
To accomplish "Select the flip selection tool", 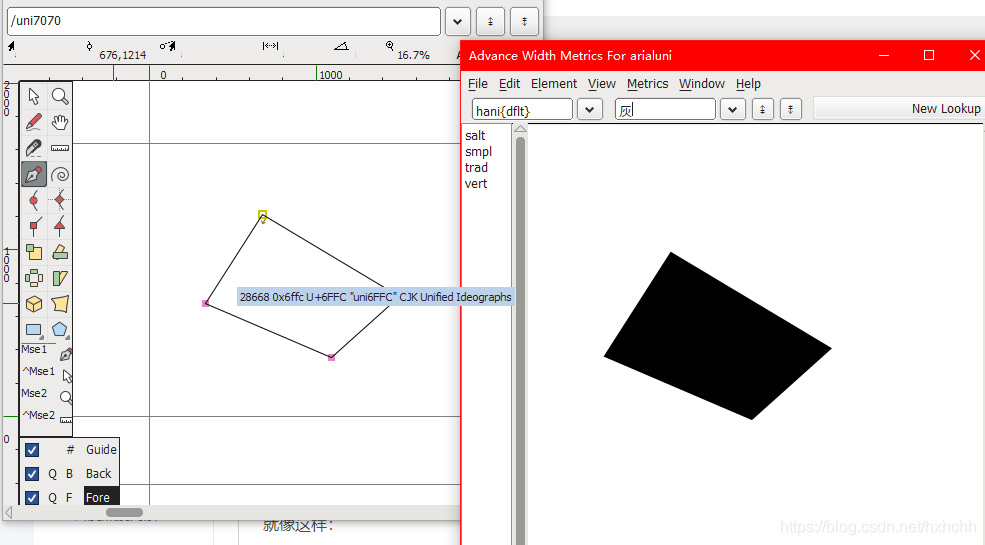I will (34, 278).
